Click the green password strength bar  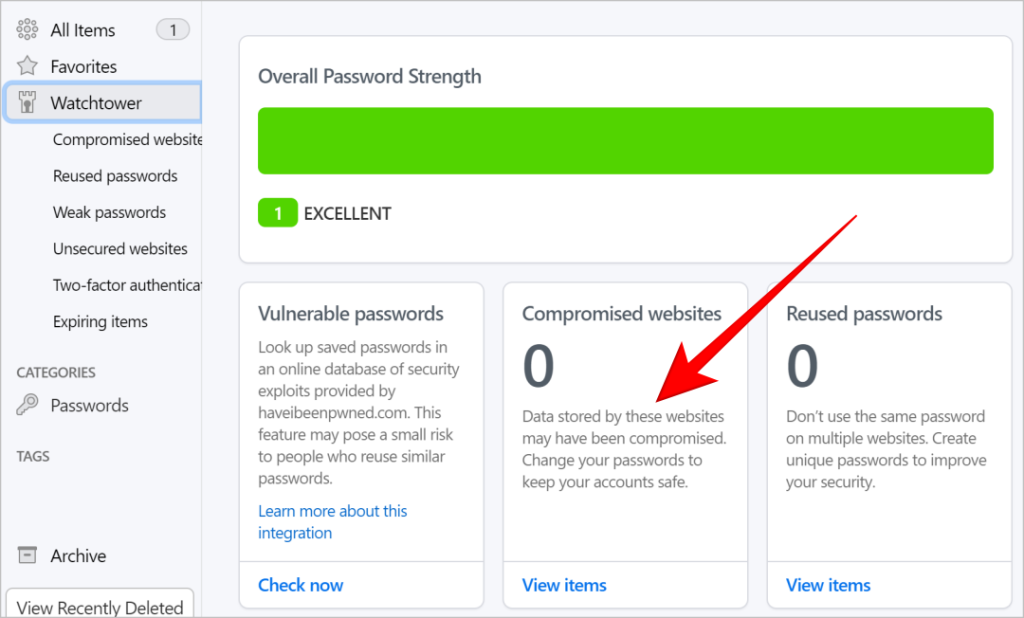[625, 141]
